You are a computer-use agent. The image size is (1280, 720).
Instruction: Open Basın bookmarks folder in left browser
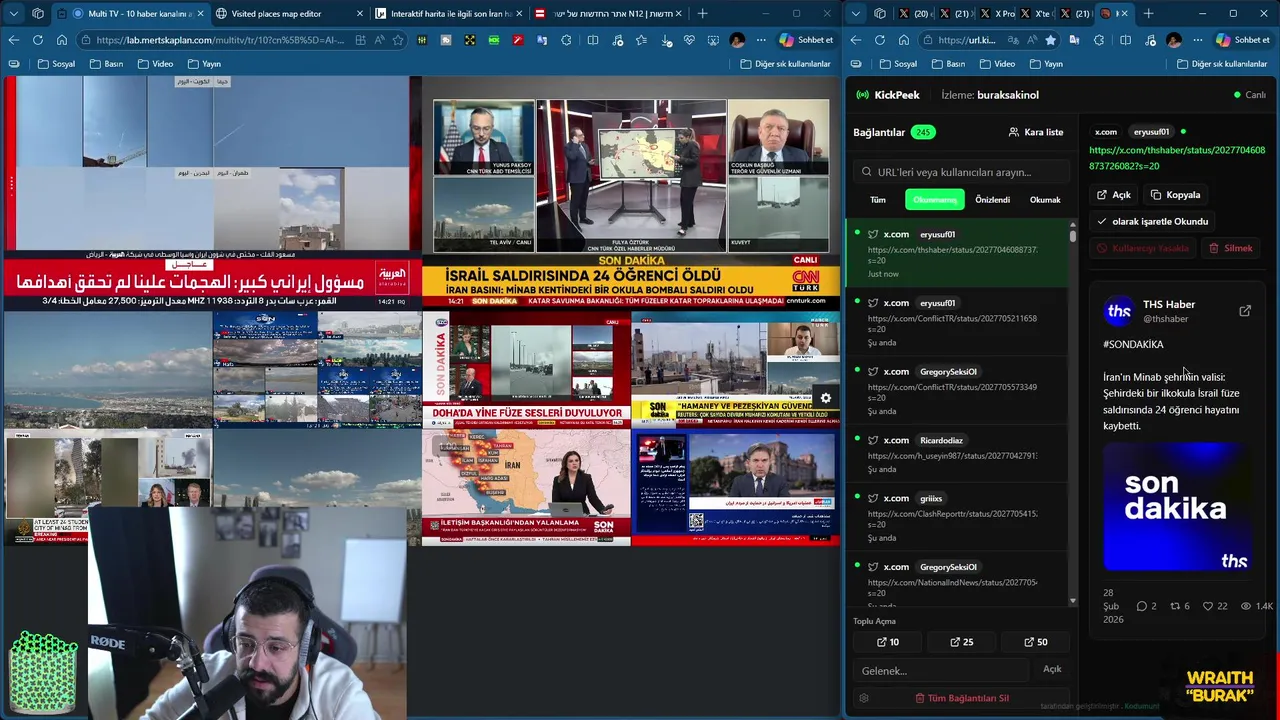tap(106, 63)
